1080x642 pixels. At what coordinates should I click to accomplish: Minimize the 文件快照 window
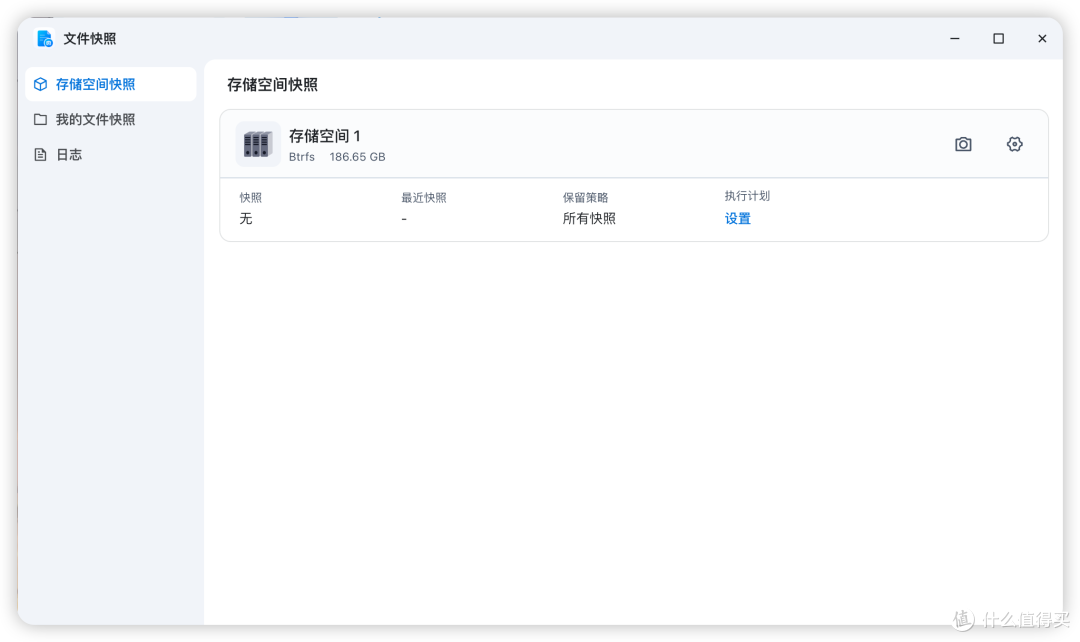(955, 39)
